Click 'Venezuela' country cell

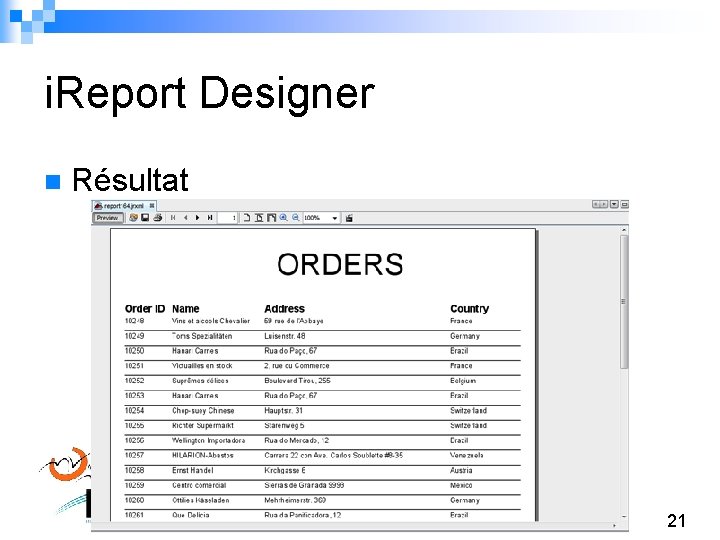(467, 456)
